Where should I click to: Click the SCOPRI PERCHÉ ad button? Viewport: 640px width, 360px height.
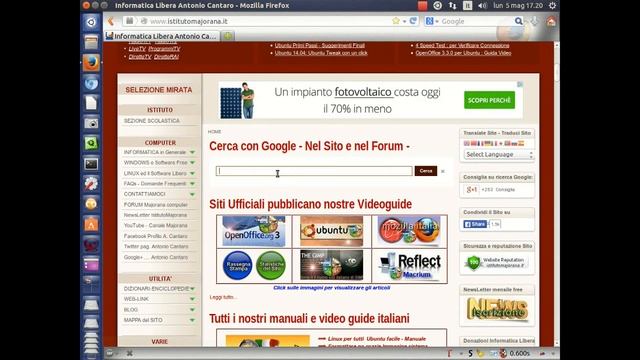coord(489,100)
